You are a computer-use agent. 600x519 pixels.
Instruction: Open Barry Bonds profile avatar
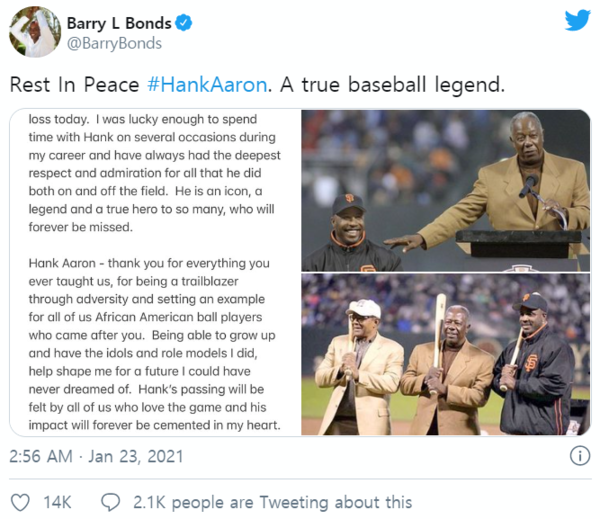tap(35, 32)
